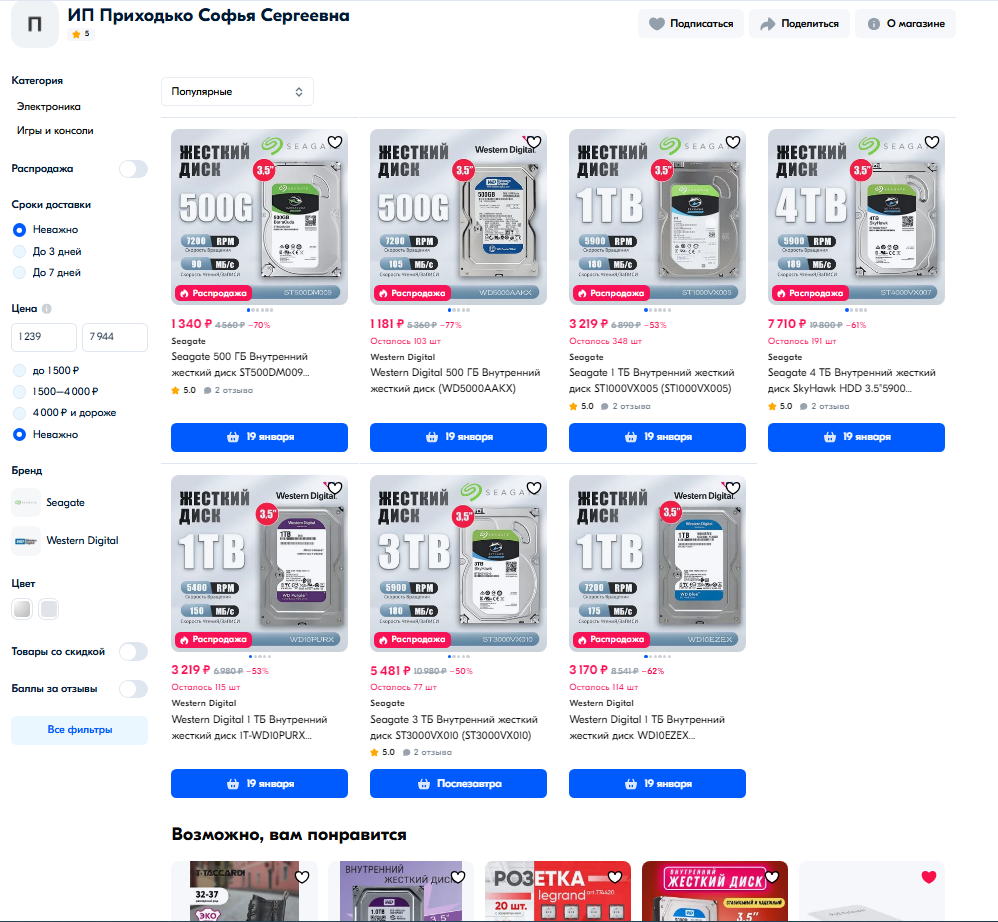Enable the Распродажа toggle

(133, 169)
